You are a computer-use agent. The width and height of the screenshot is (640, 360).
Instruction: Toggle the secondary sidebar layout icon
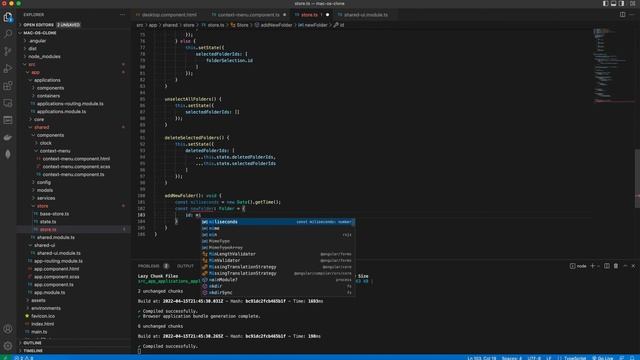tap(621, 3)
